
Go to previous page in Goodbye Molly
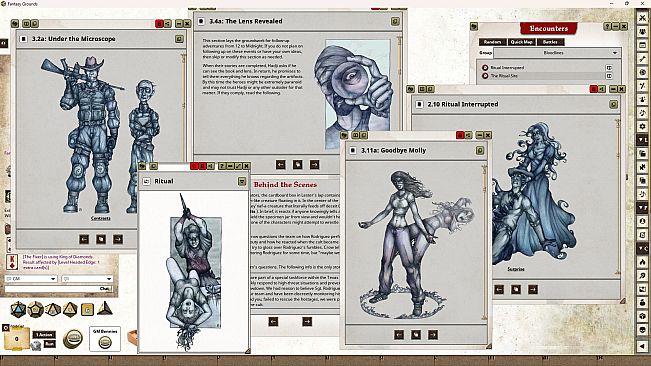click(x=399, y=334)
